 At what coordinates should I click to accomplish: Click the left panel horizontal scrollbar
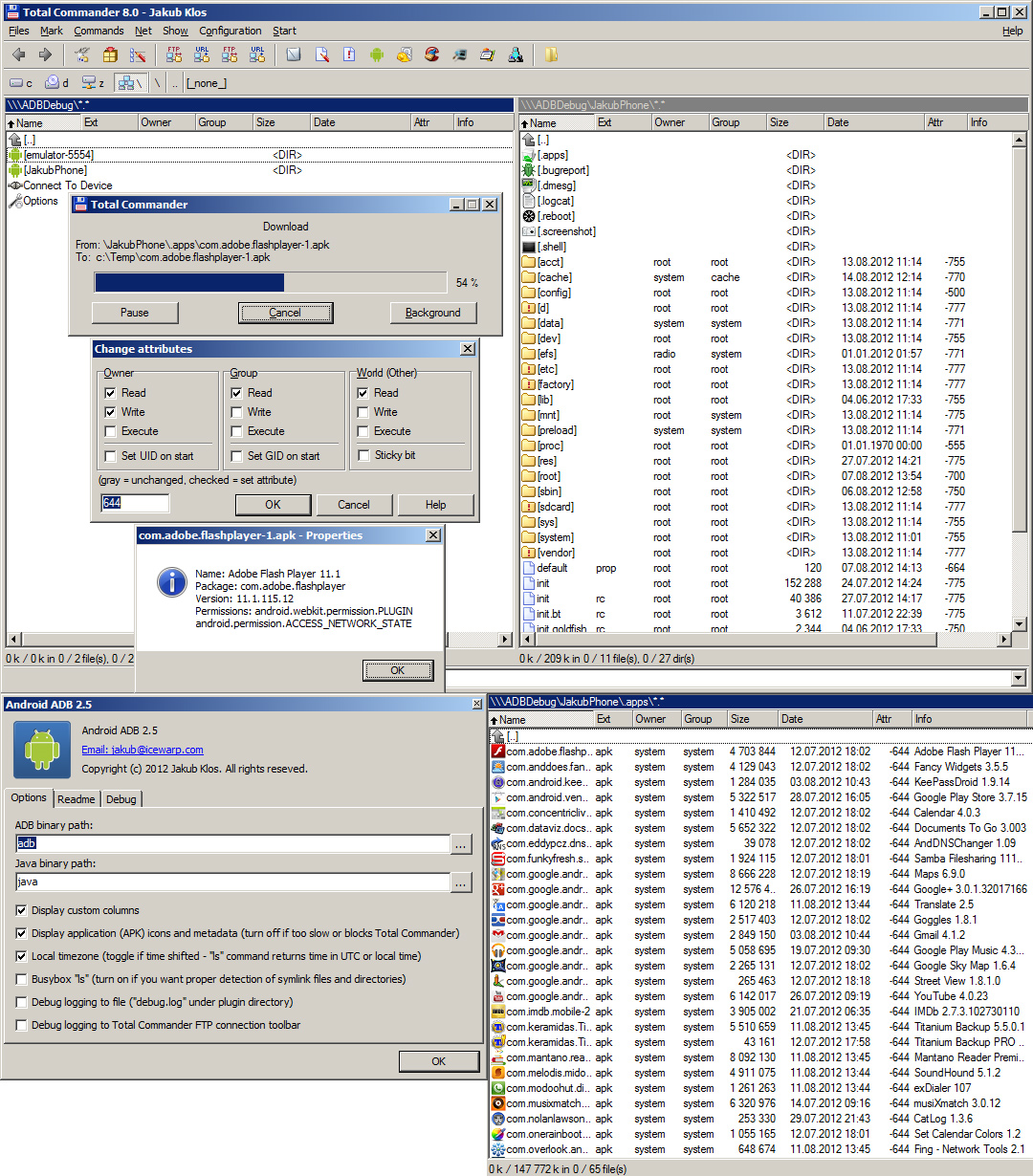(x=260, y=639)
